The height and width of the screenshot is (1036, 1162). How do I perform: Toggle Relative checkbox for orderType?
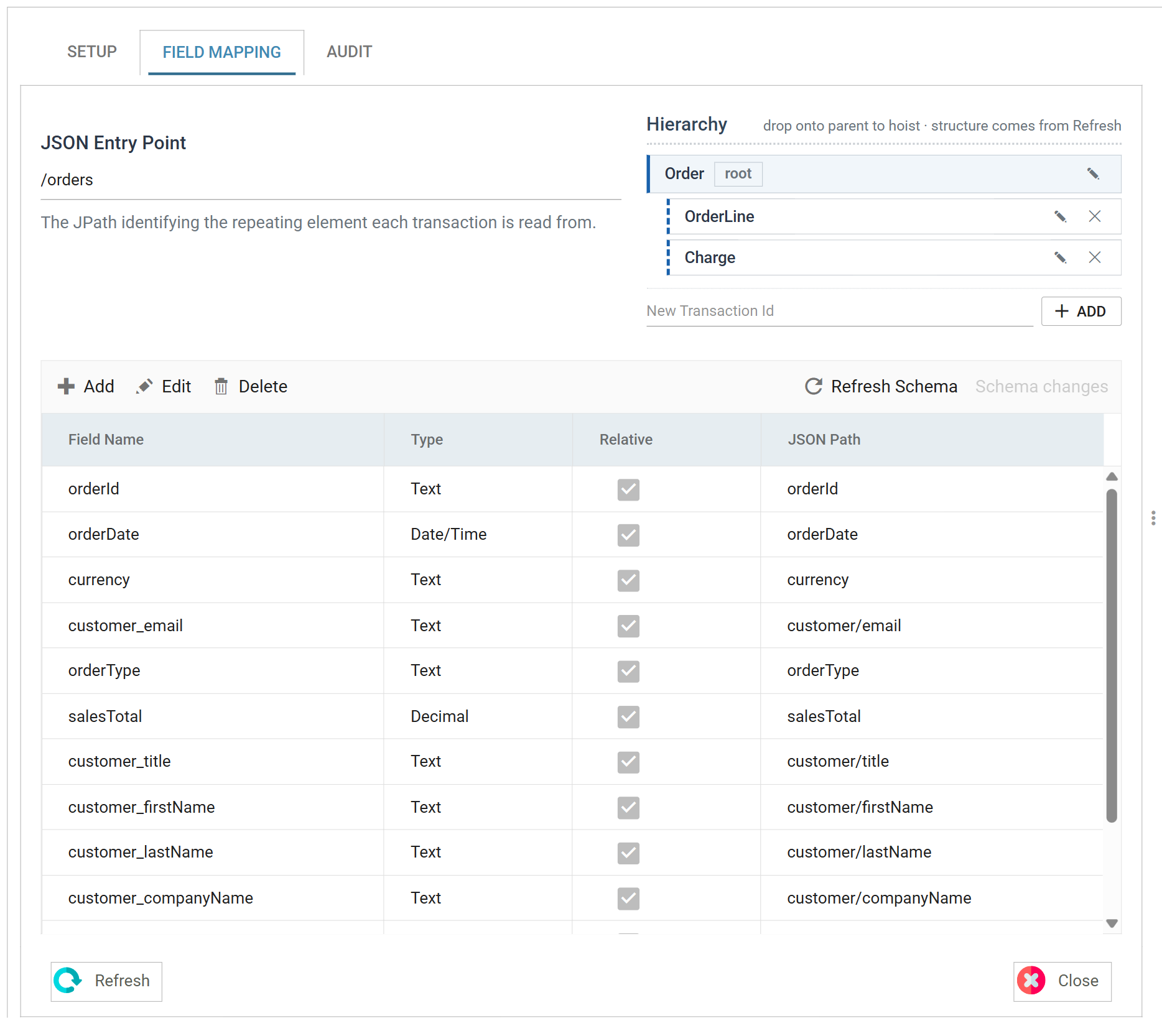(628, 671)
